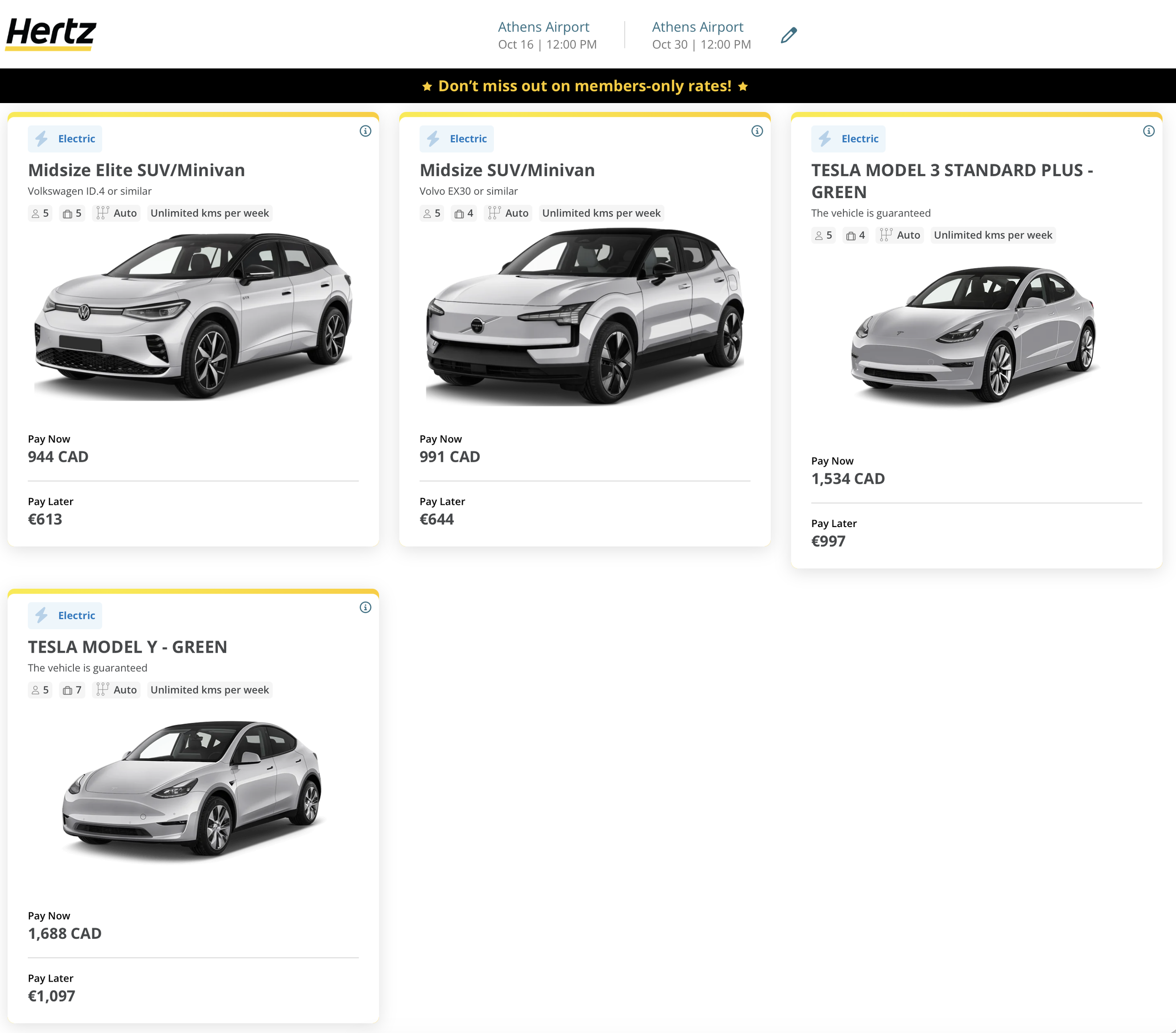The width and height of the screenshot is (1176, 1033).
Task: Open info for Volvo EX30 Midsize SUV/Minivan
Action: (x=757, y=131)
